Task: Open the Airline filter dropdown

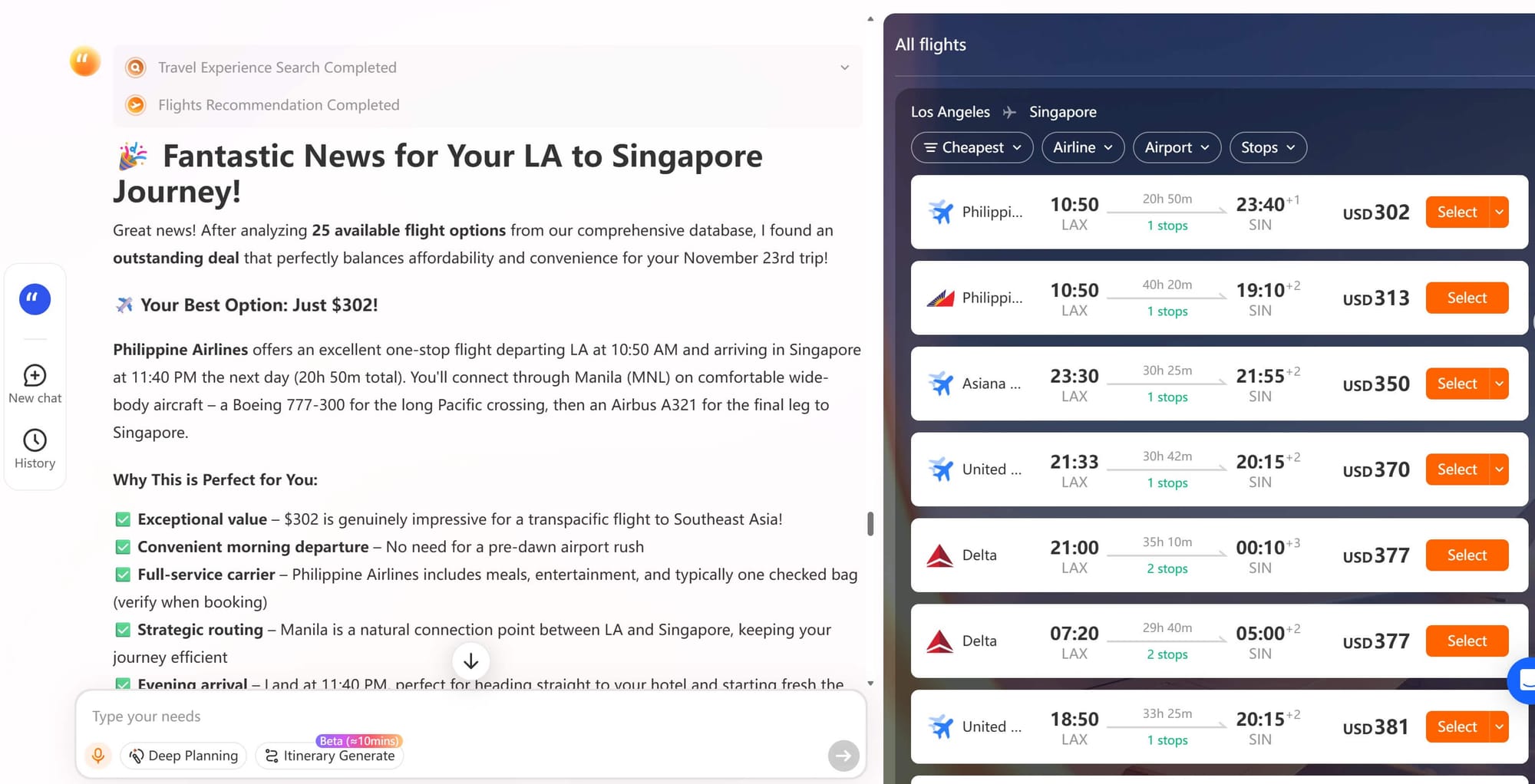Action: [1082, 147]
